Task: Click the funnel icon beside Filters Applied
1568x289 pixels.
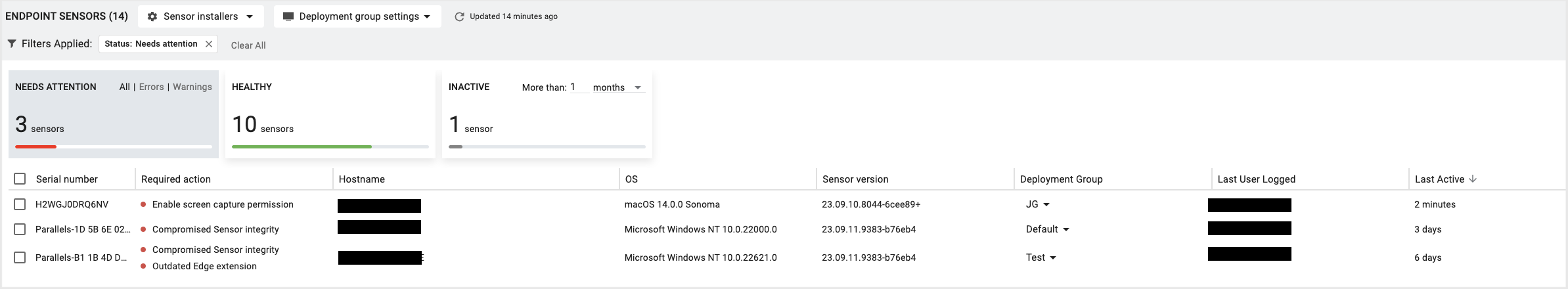Action: click(12, 44)
